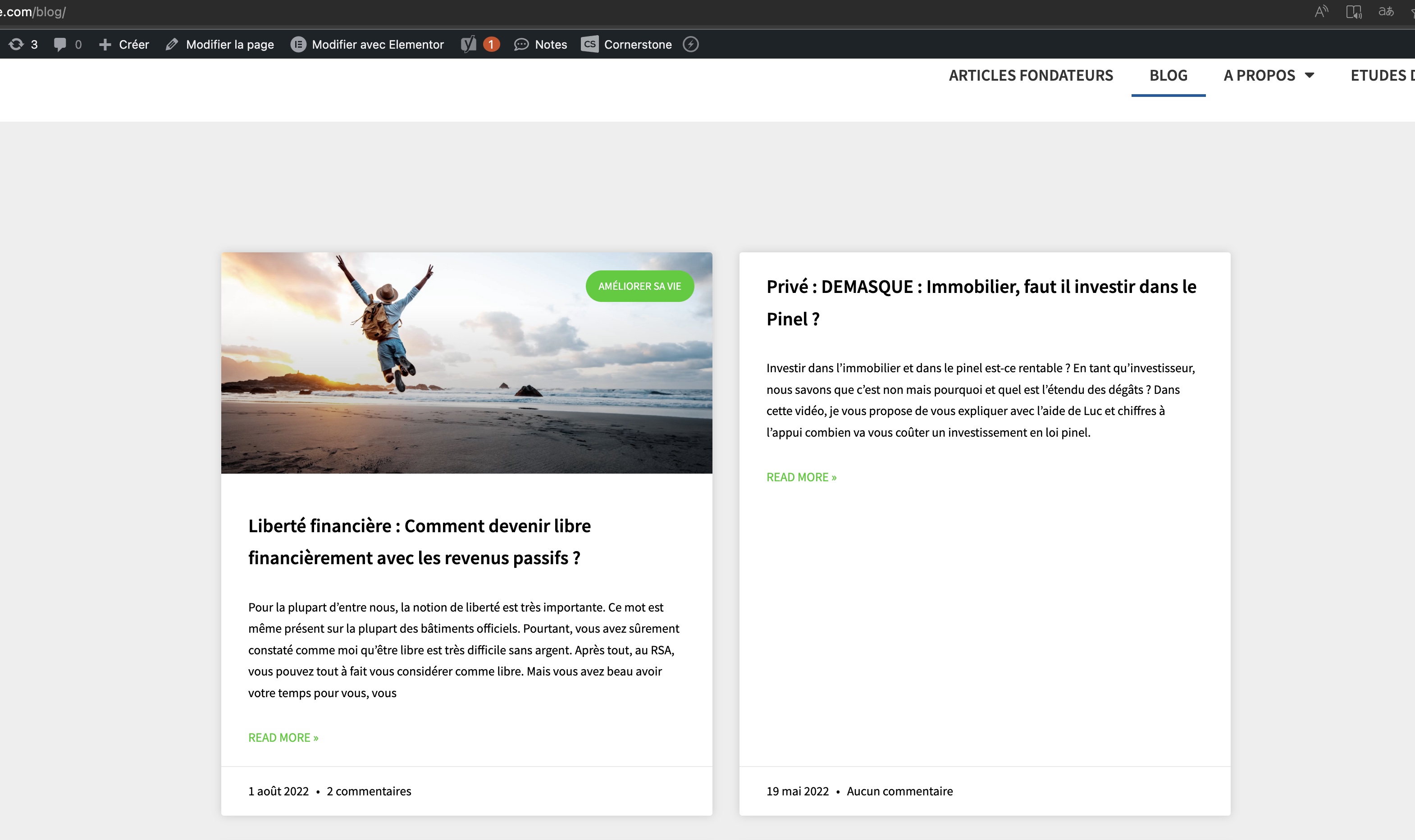Click the lightning bolt icon in admin bar
The height and width of the screenshot is (840, 1415).
click(691, 44)
